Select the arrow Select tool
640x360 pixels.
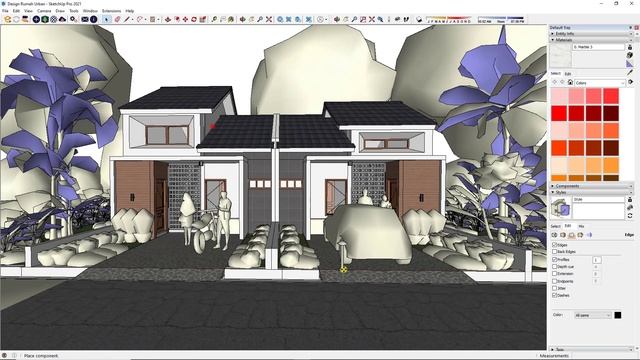(x=107, y=19)
